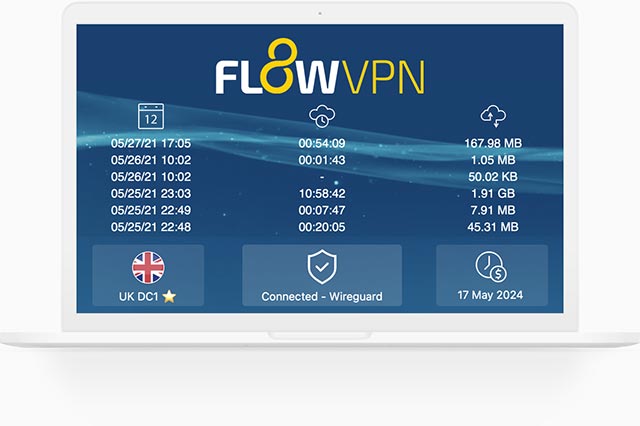Select the 05/25/21 22:49 session entry
This screenshot has width=640, height=426.
click(x=151, y=210)
